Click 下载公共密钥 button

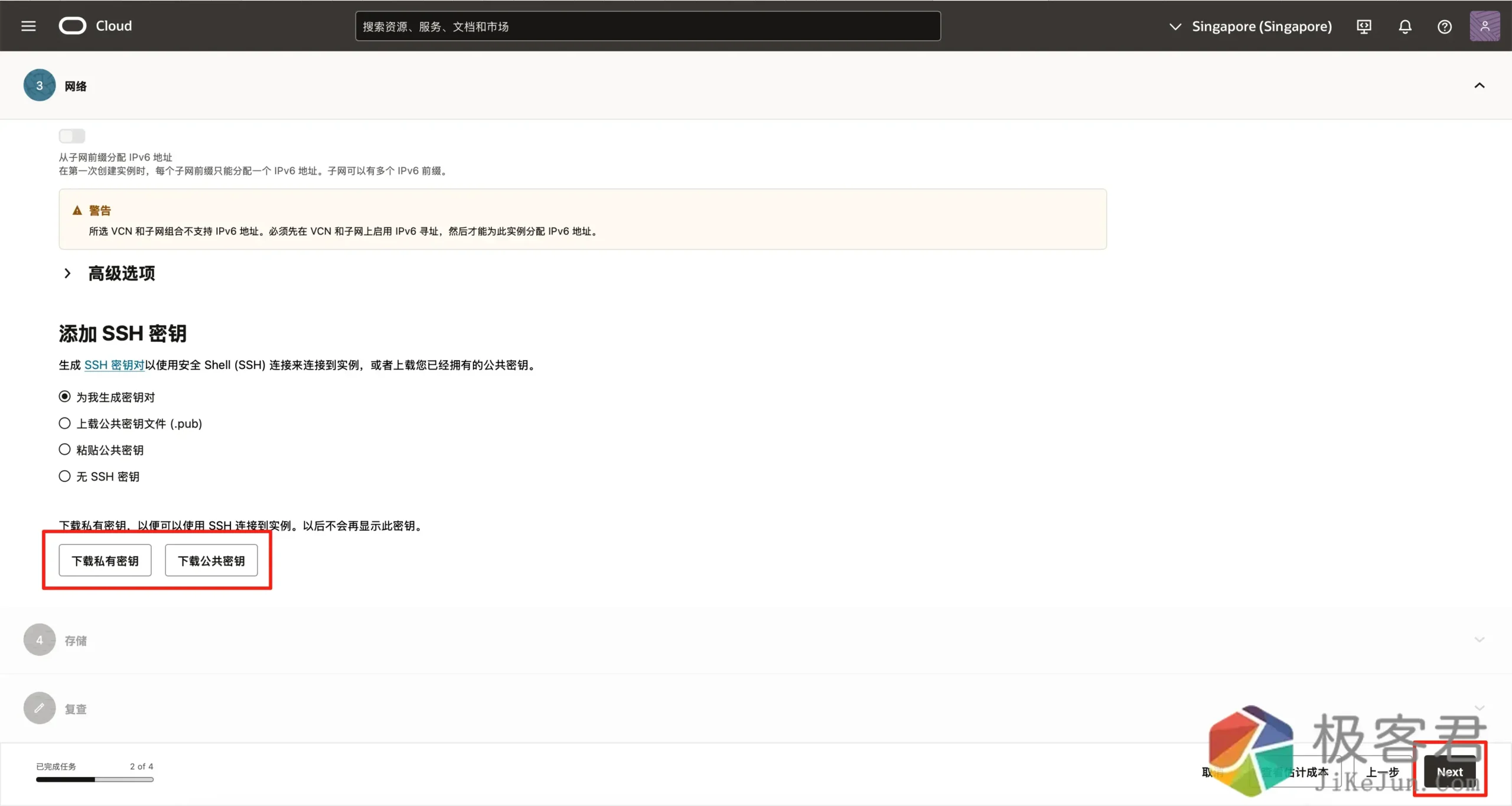coord(211,560)
